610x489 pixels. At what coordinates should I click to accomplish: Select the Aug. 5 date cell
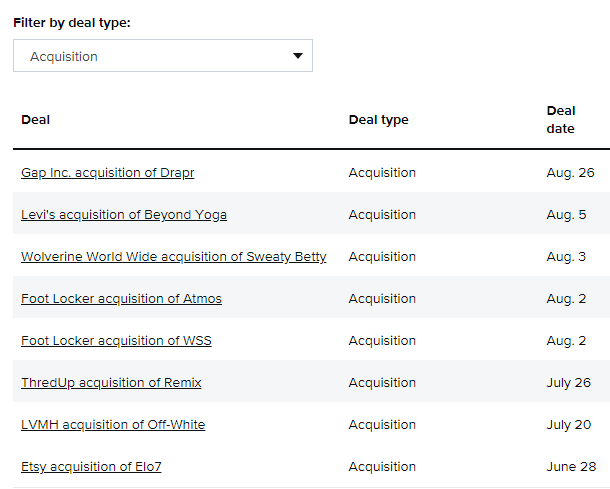click(566, 215)
